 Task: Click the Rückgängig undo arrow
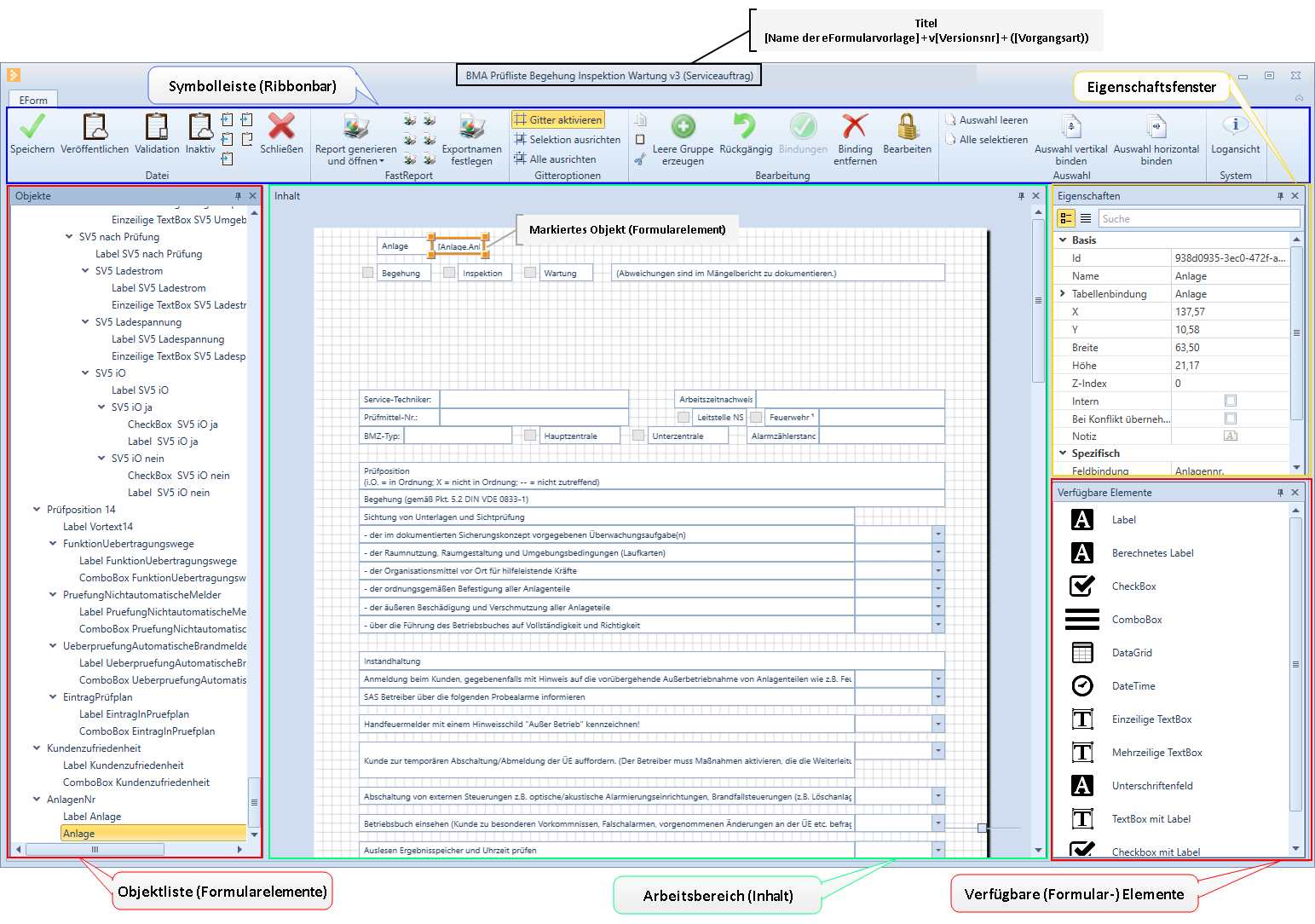(x=745, y=127)
